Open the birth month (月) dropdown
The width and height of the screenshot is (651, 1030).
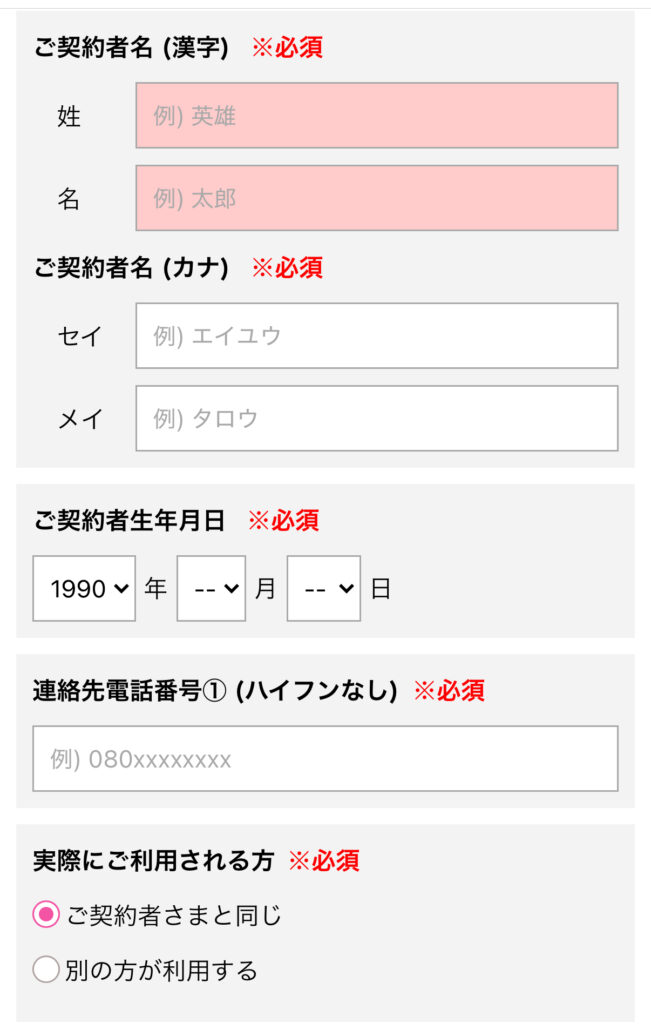coord(211,589)
